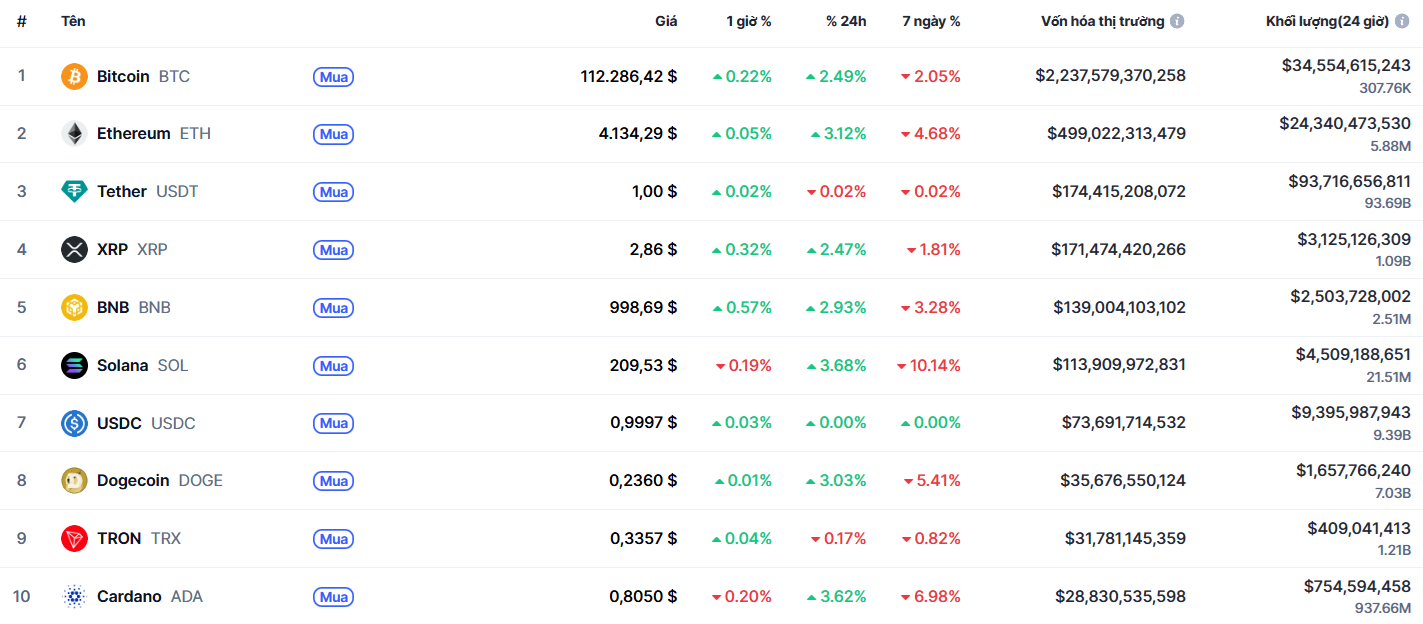Sort by the # rank column header

22,21
